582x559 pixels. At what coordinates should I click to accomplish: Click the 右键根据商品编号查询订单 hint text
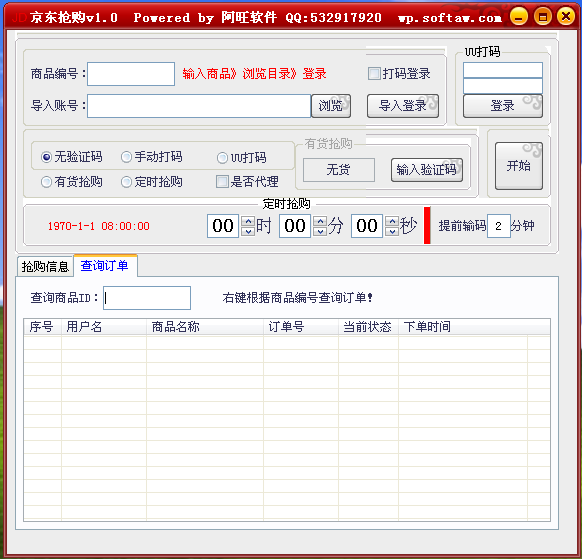point(297,298)
